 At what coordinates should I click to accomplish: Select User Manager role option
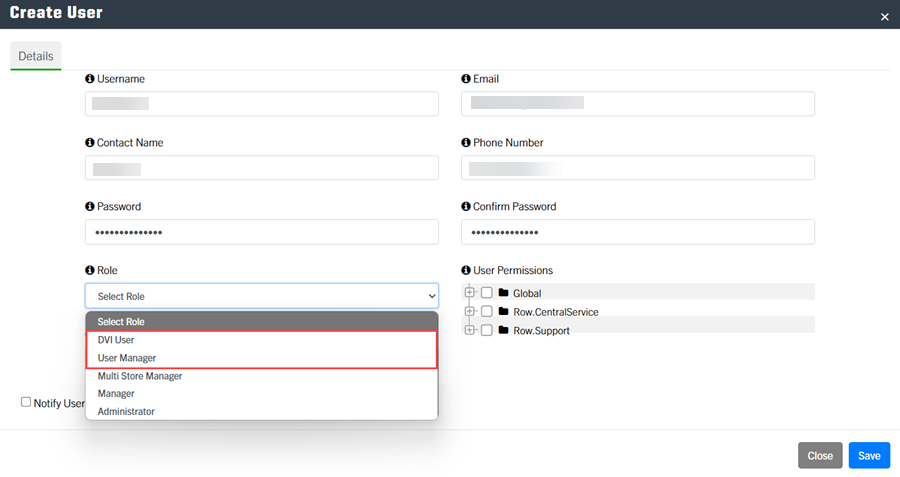(262, 358)
